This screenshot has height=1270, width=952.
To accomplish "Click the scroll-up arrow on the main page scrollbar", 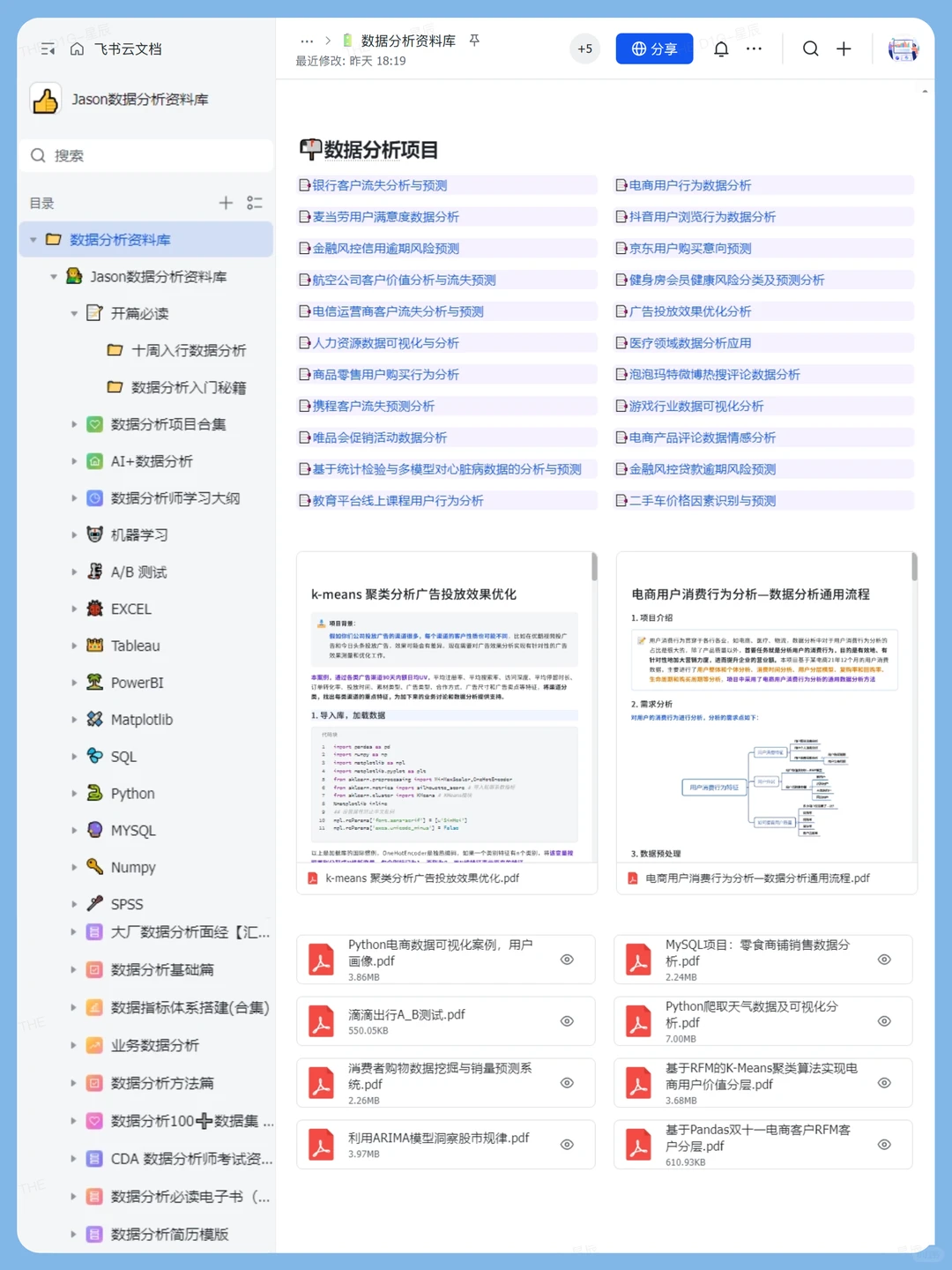I will pos(925,91).
